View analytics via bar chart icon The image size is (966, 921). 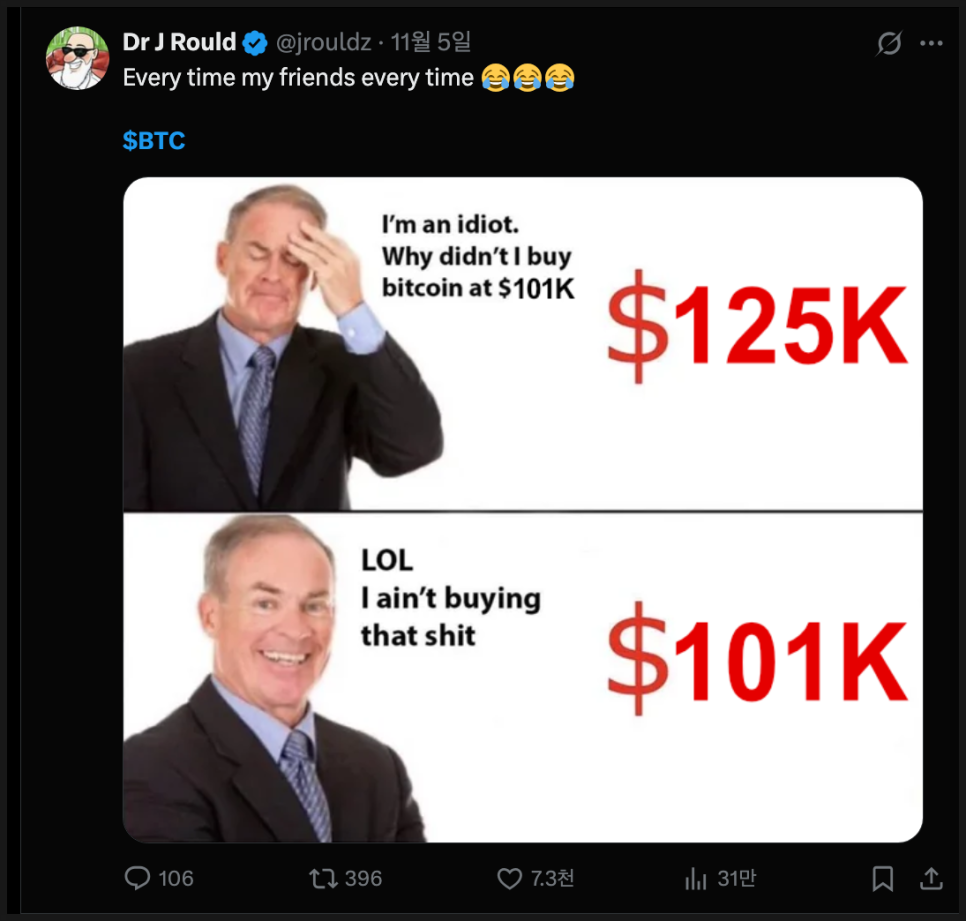[696, 878]
